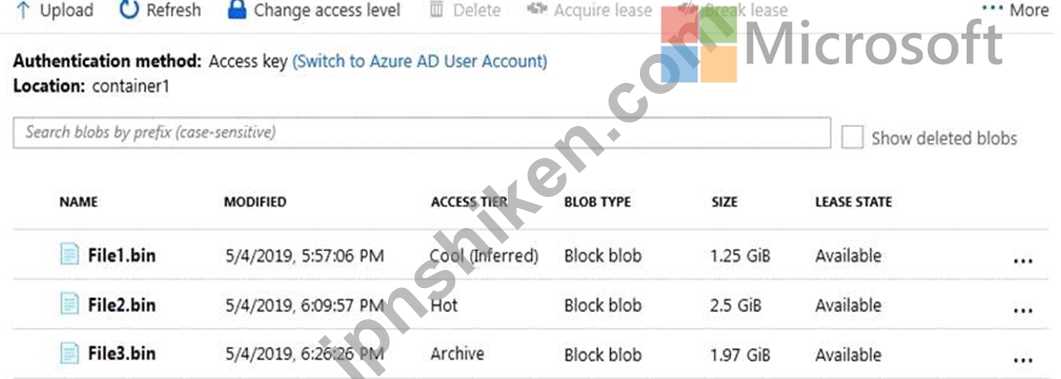This screenshot has height=379, width=1061.
Task: Click the Acquire lease icon
Action: point(537,10)
